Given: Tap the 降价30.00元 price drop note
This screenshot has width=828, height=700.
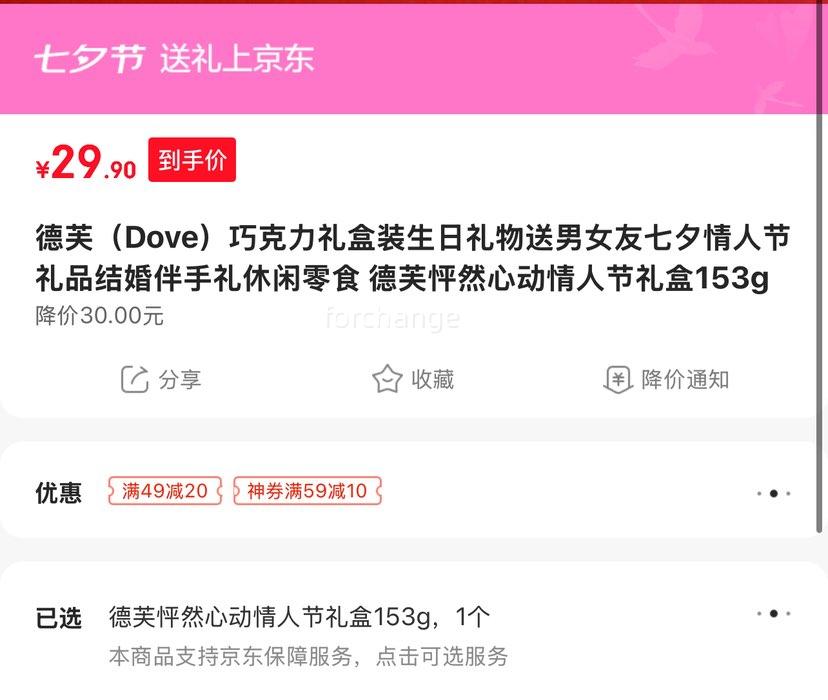Looking at the screenshot, I should pos(100,316).
